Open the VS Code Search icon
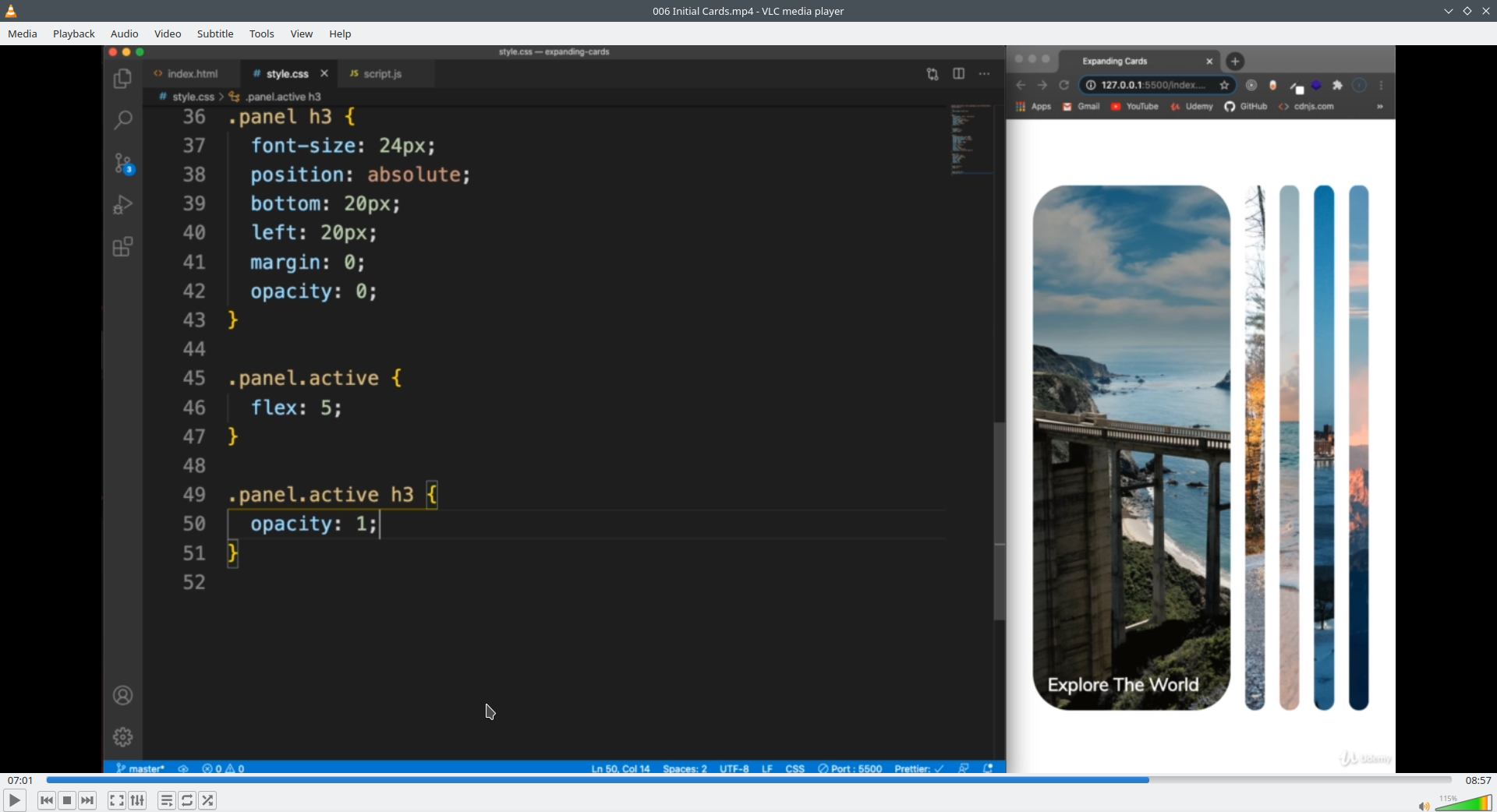The height and width of the screenshot is (812, 1497). click(x=122, y=120)
